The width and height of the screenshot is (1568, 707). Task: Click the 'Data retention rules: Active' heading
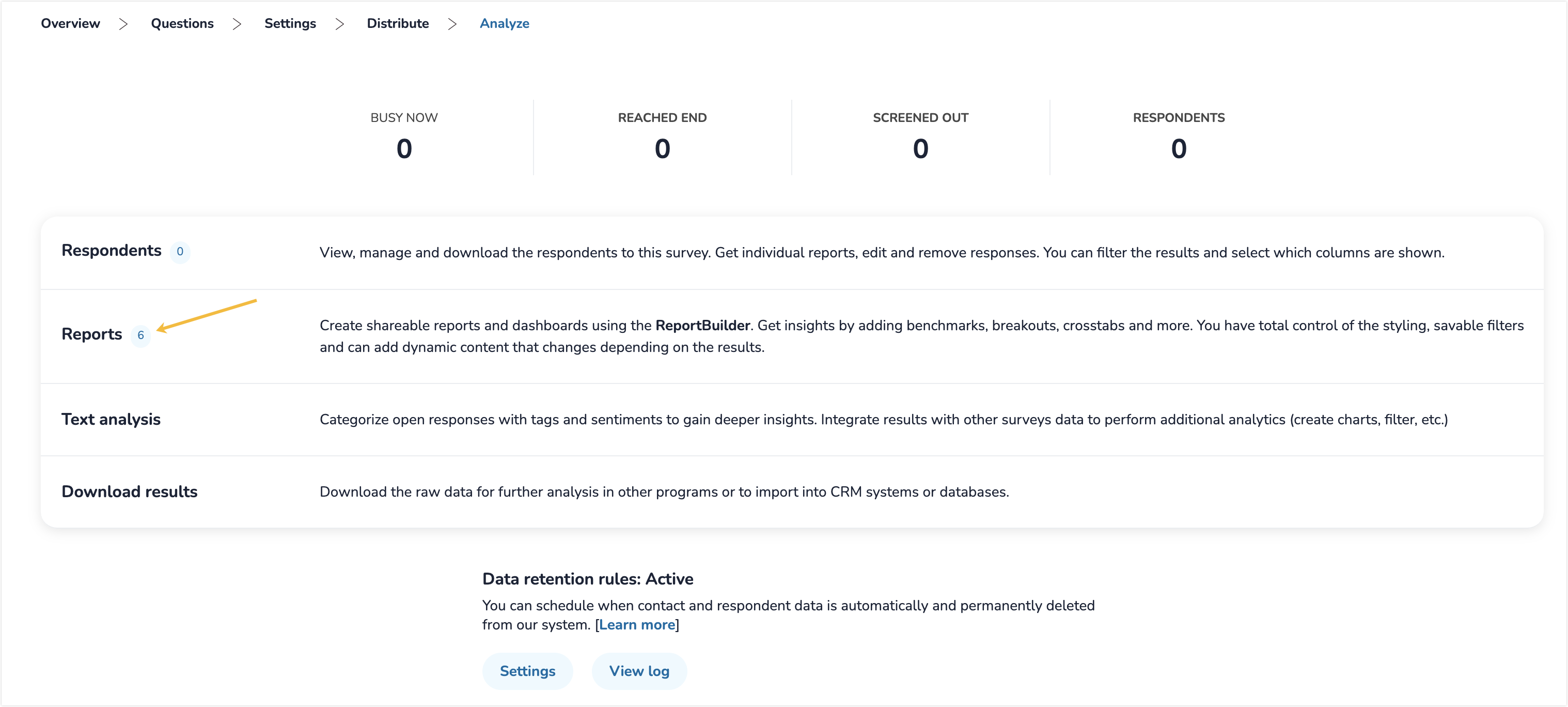(x=587, y=579)
